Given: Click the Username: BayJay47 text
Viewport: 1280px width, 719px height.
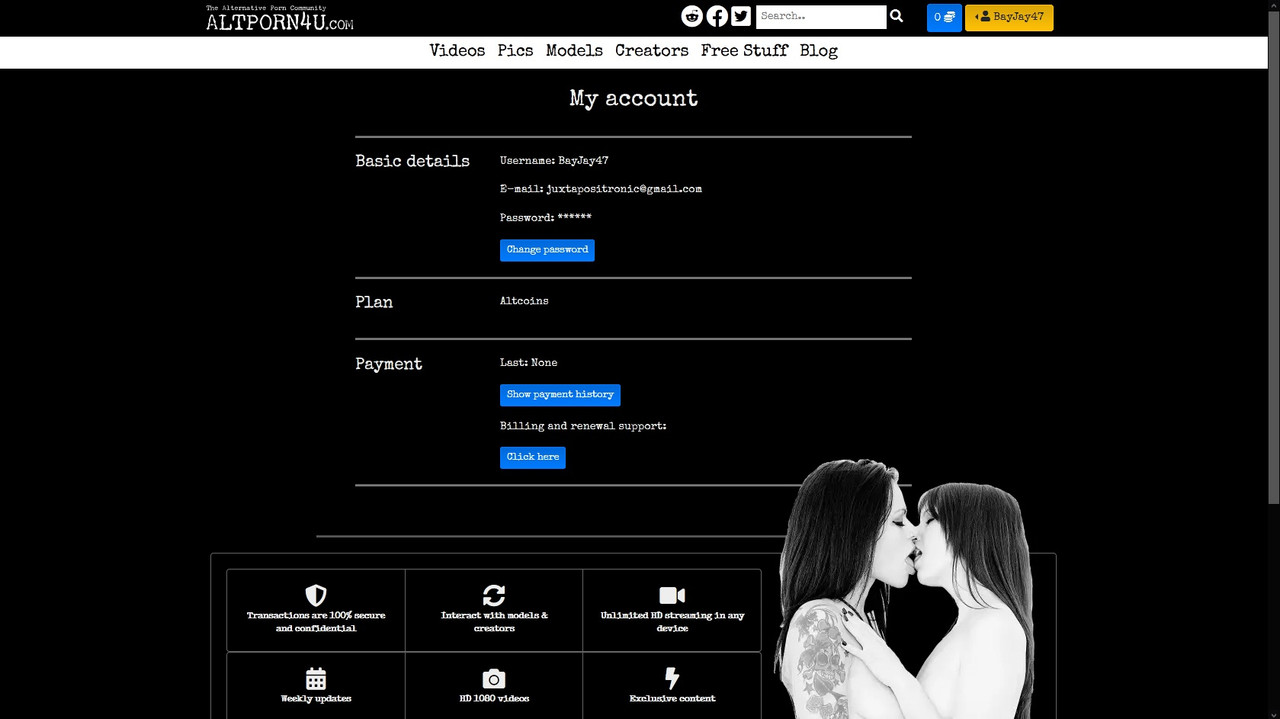Looking at the screenshot, I should pos(554,161).
